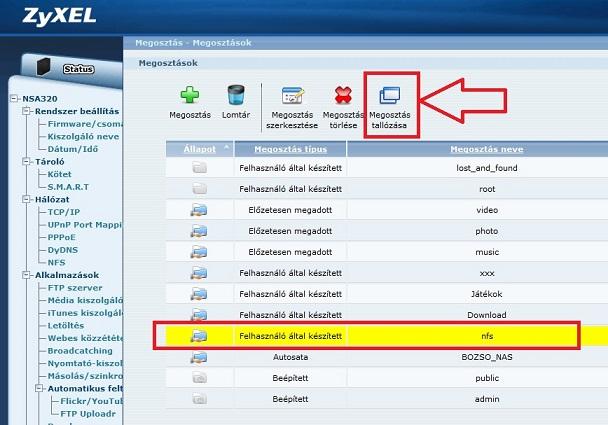Open Nyomtató-kiszolgáló in the sidebar
The width and height of the screenshot is (608, 425).
[x=85, y=363]
